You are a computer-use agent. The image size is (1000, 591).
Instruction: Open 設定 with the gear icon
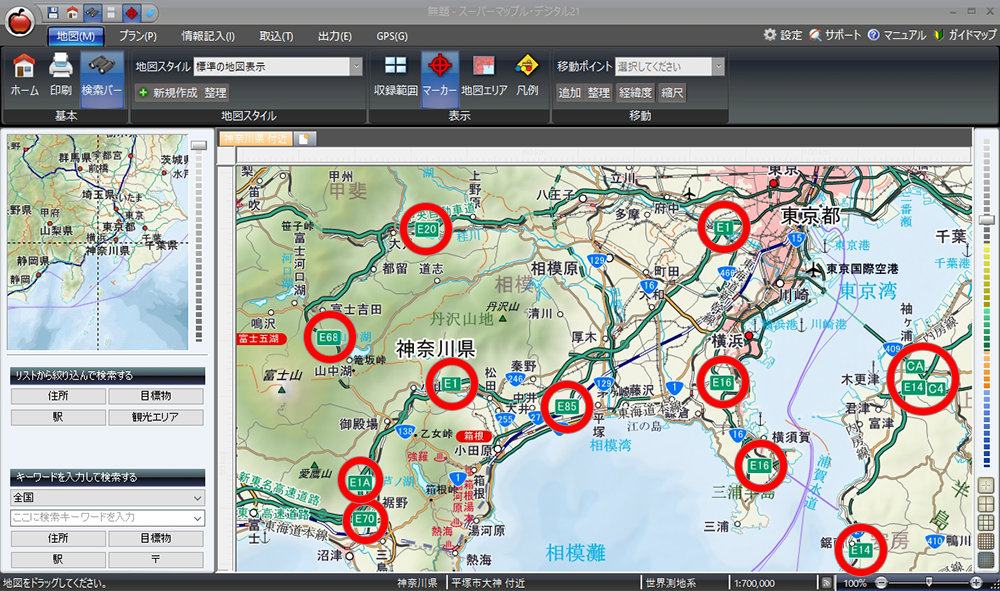[x=783, y=35]
